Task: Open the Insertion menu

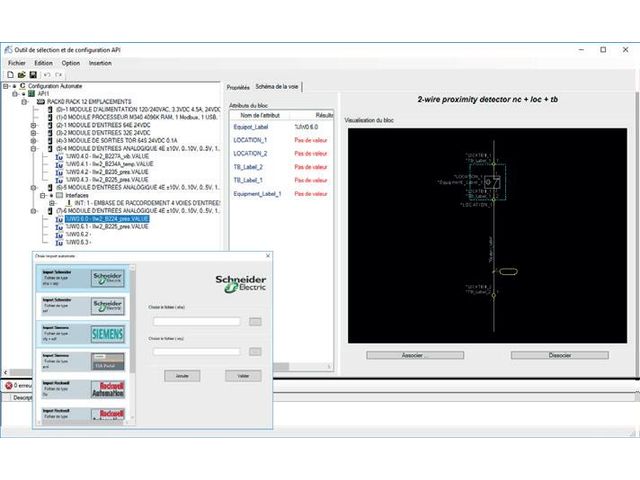Action: point(100,63)
